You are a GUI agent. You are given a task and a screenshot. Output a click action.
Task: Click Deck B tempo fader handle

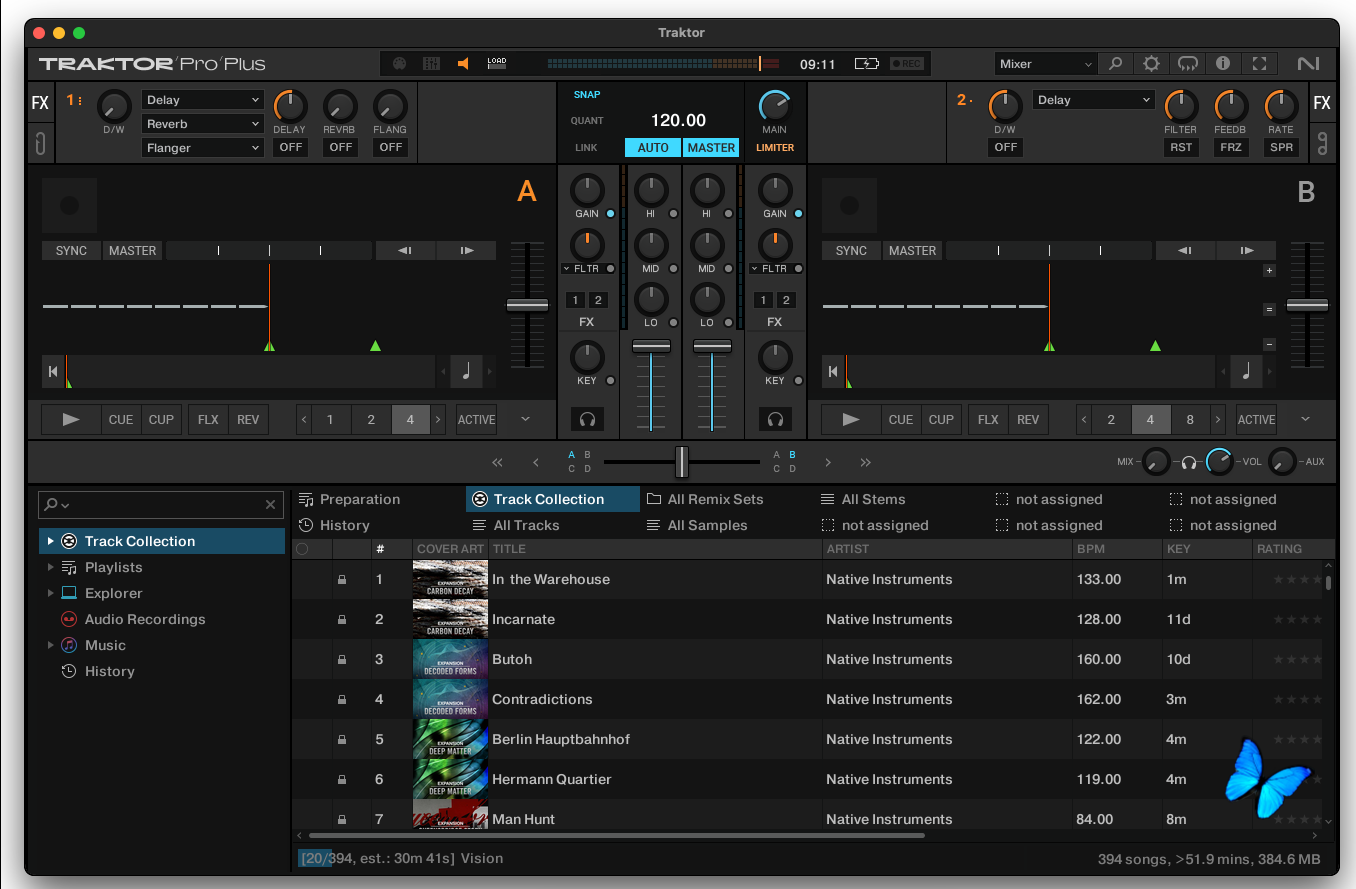point(1307,305)
